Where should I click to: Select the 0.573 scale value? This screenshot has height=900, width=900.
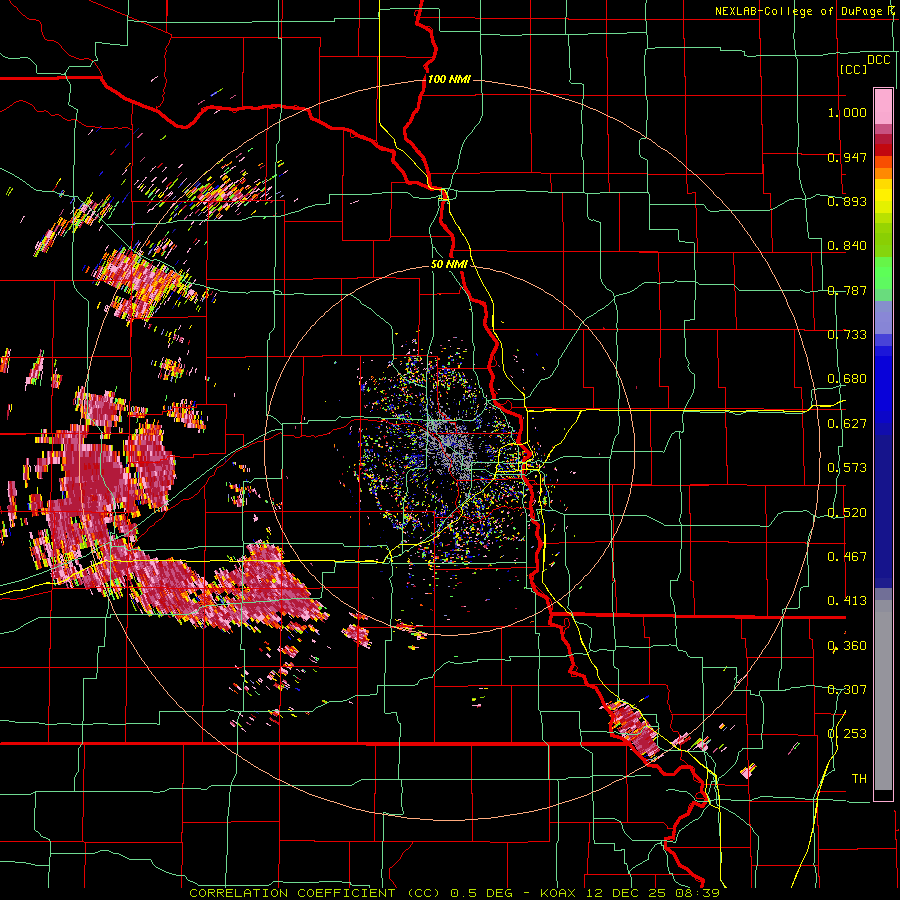pyautogui.click(x=847, y=467)
